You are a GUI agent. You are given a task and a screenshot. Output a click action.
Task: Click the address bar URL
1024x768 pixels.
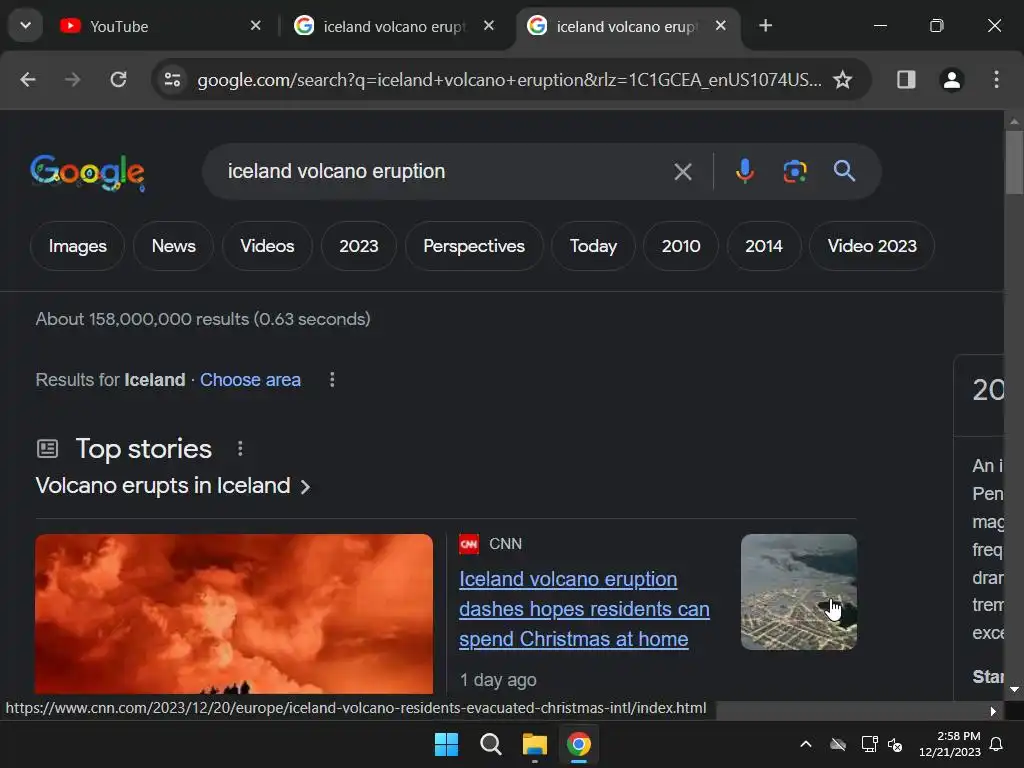(509, 80)
